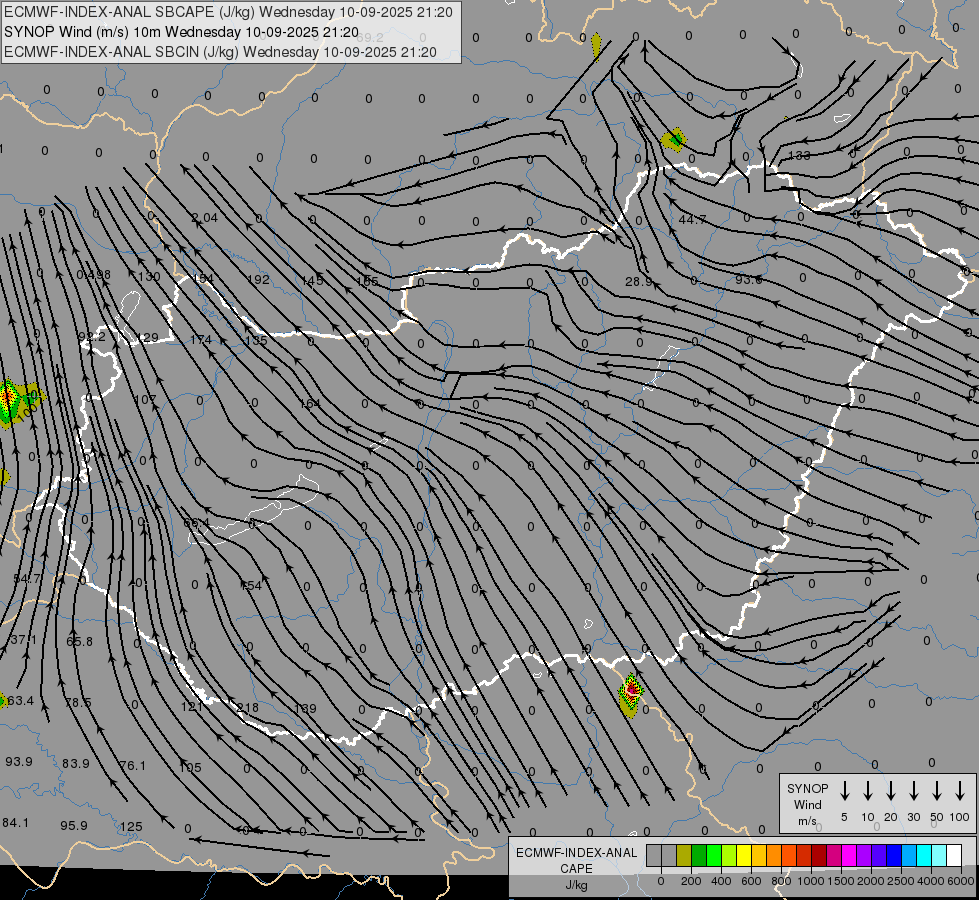Image resolution: width=979 pixels, height=900 pixels.
Task: Click the 192 CAPE value
Action: click(258, 280)
